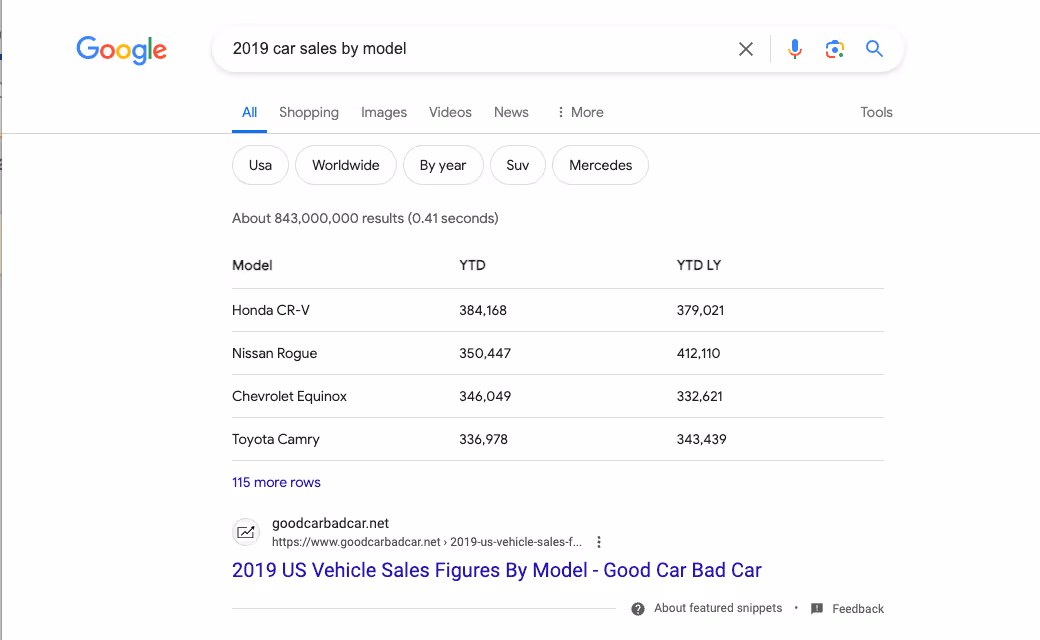Apply the Mercedes filter chip
The width and height of the screenshot is (1040, 640).
[601, 165]
